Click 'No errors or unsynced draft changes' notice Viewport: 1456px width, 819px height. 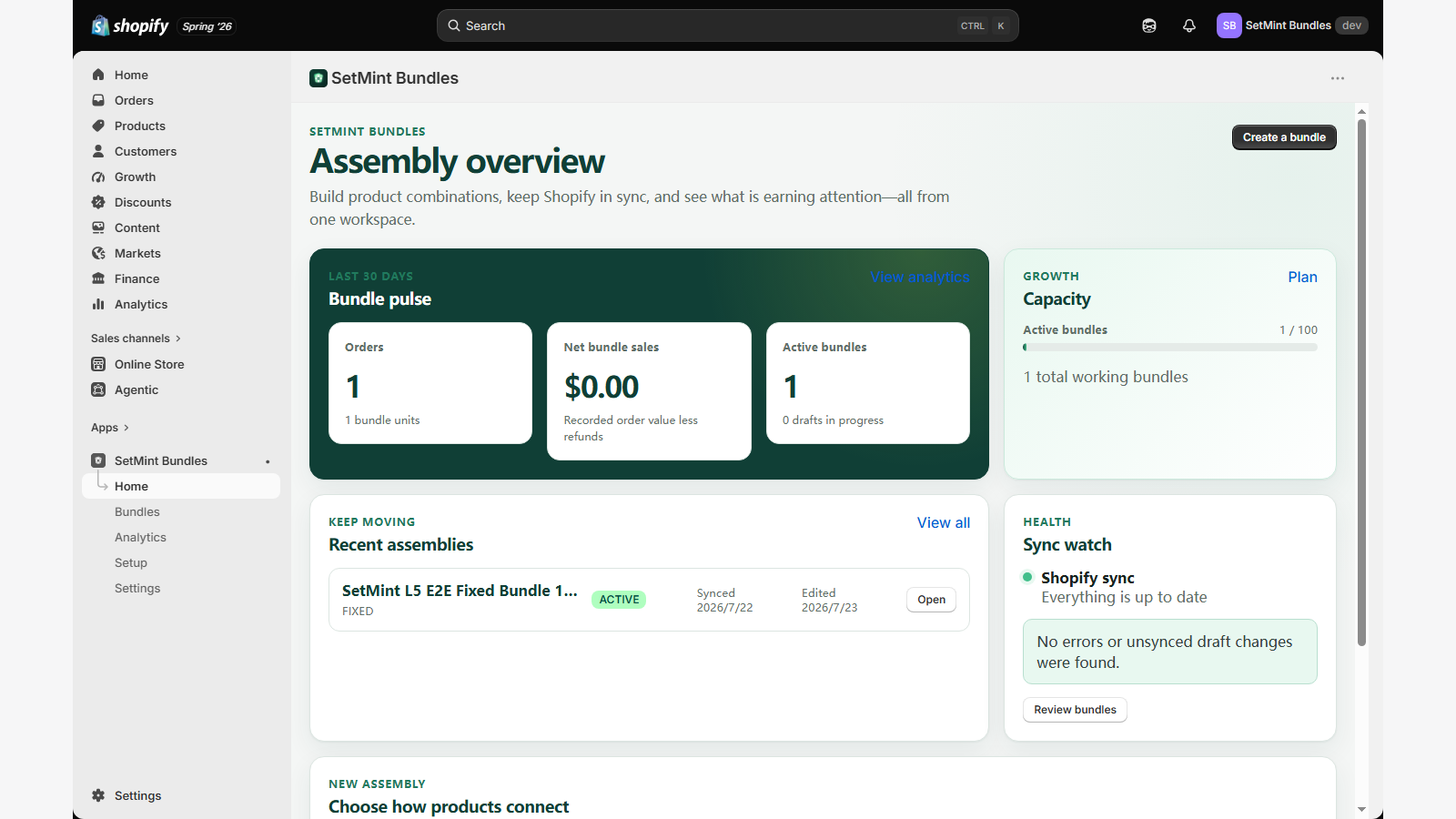[x=1170, y=652]
